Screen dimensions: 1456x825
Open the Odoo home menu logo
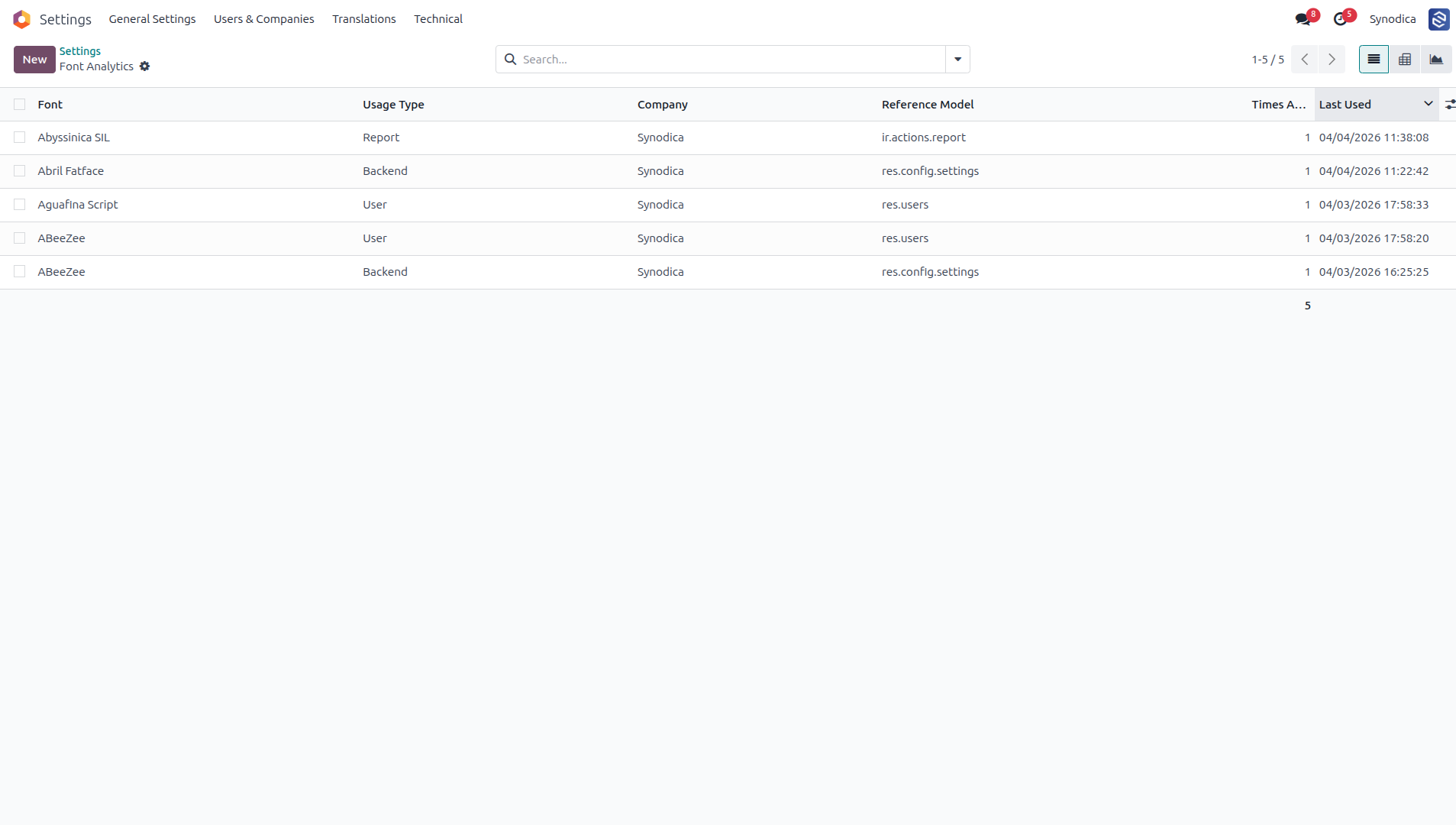[x=21, y=19]
